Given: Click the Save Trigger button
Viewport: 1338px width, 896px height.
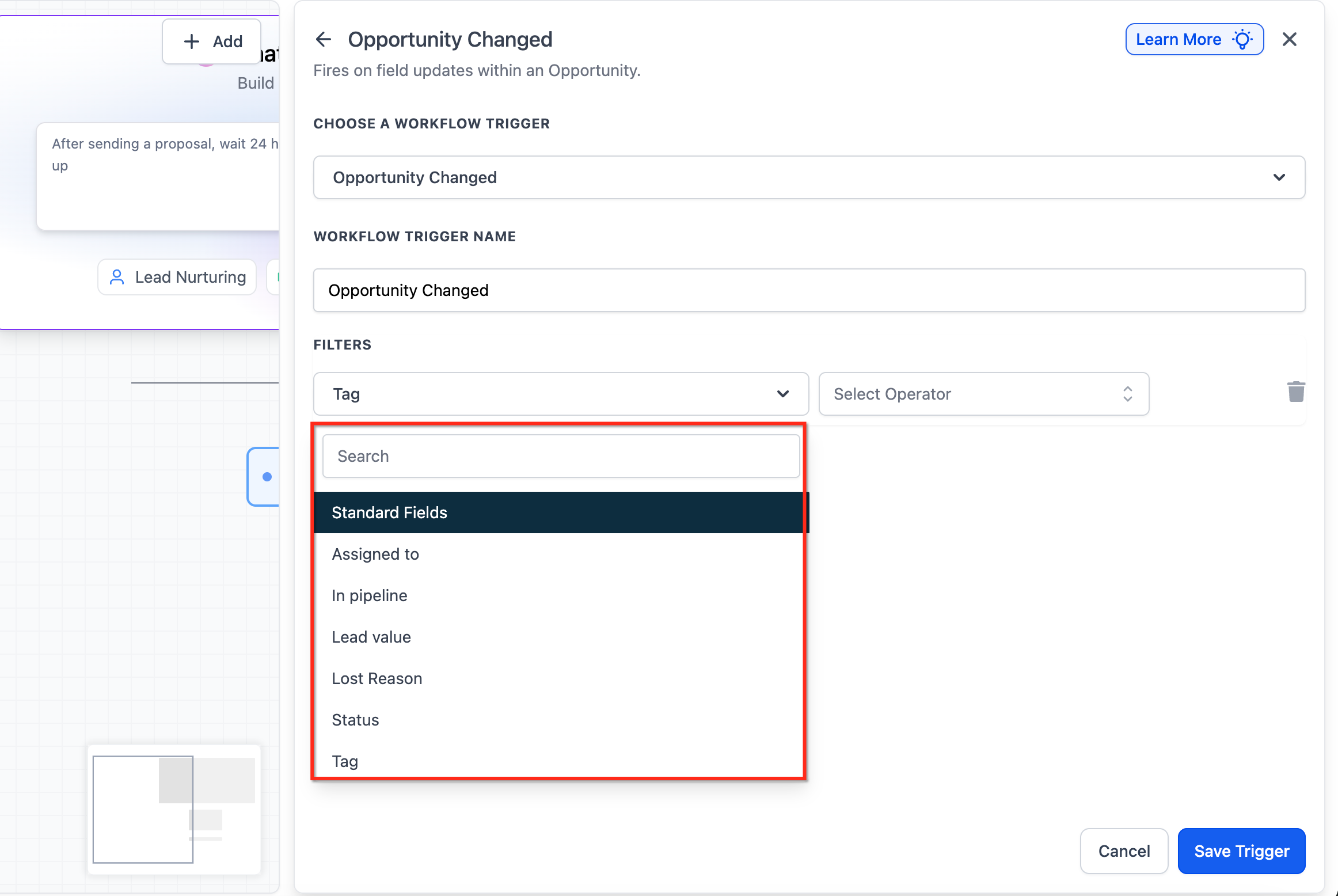Looking at the screenshot, I should (x=1241, y=851).
